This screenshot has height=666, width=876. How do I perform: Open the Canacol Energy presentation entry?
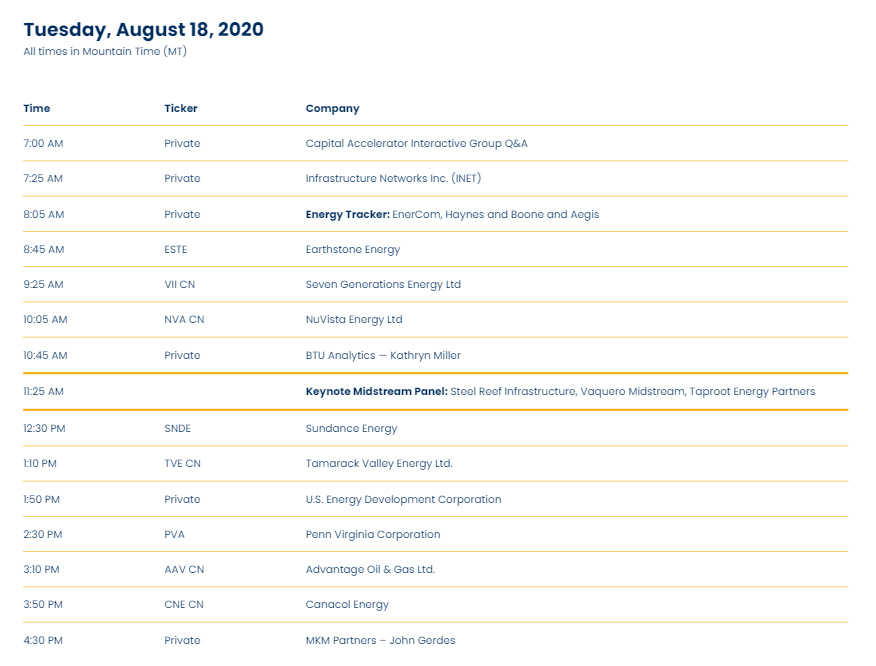(x=347, y=604)
